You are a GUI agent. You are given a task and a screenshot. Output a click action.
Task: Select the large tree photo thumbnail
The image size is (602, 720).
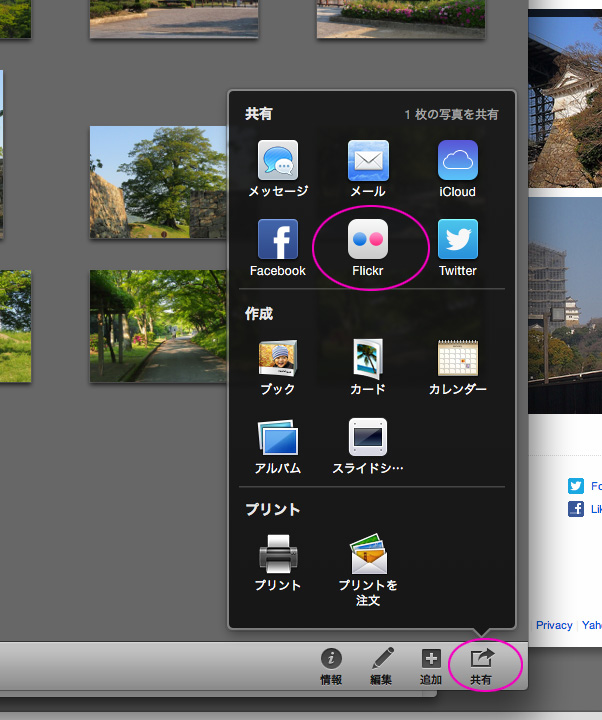pyautogui.click(x=159, y=183)
